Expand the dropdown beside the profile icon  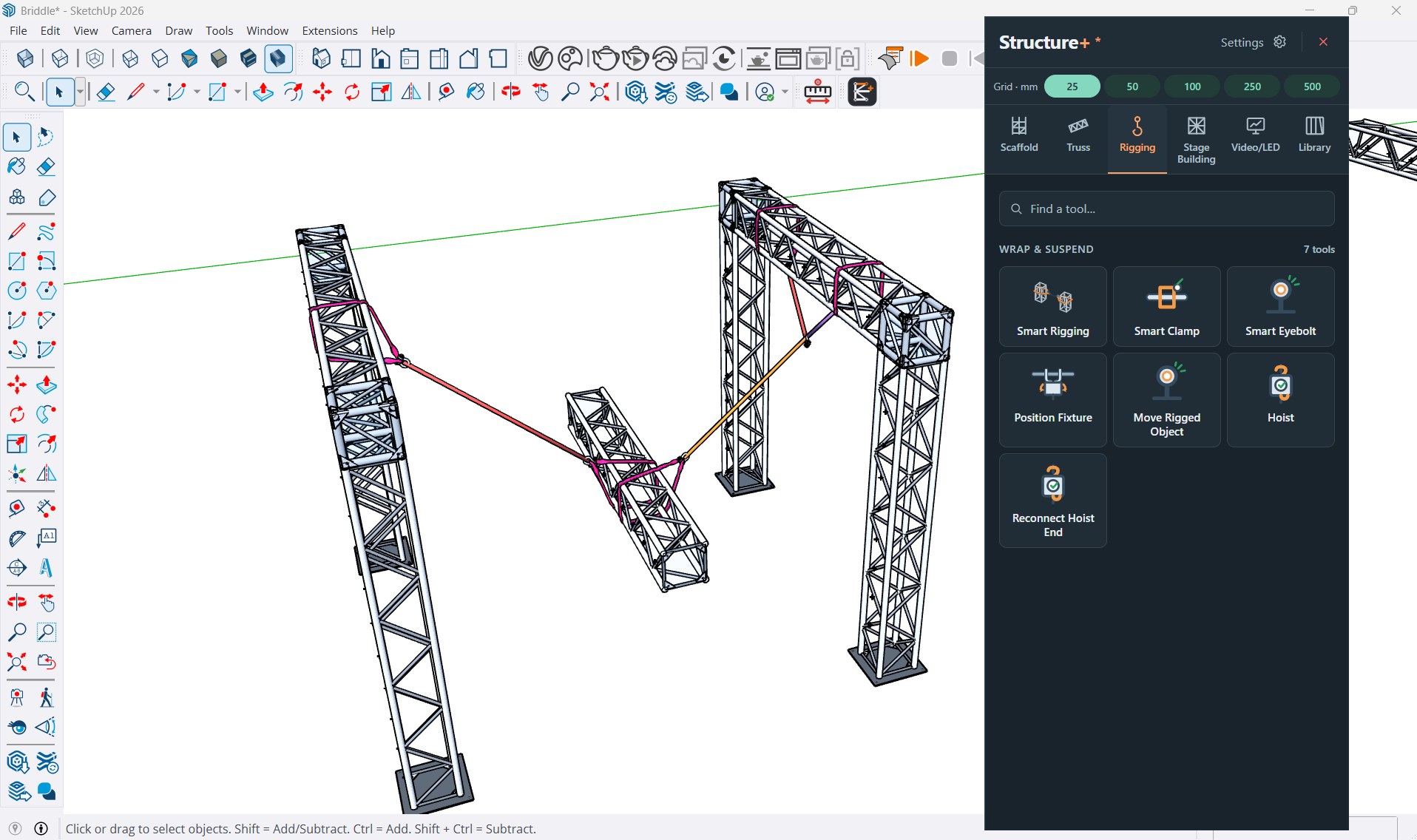(x=785, y=92)
